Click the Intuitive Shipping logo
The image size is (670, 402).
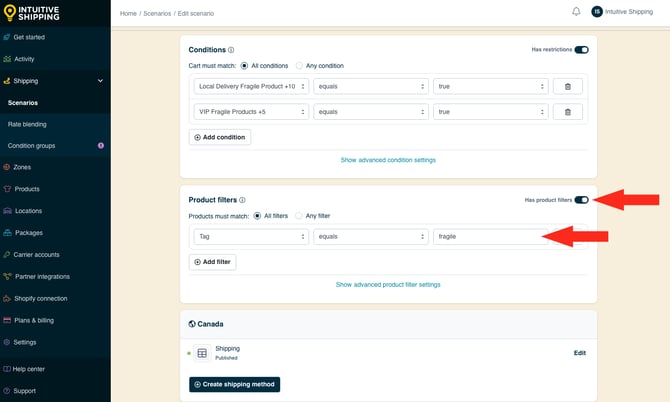pos(32,13)
